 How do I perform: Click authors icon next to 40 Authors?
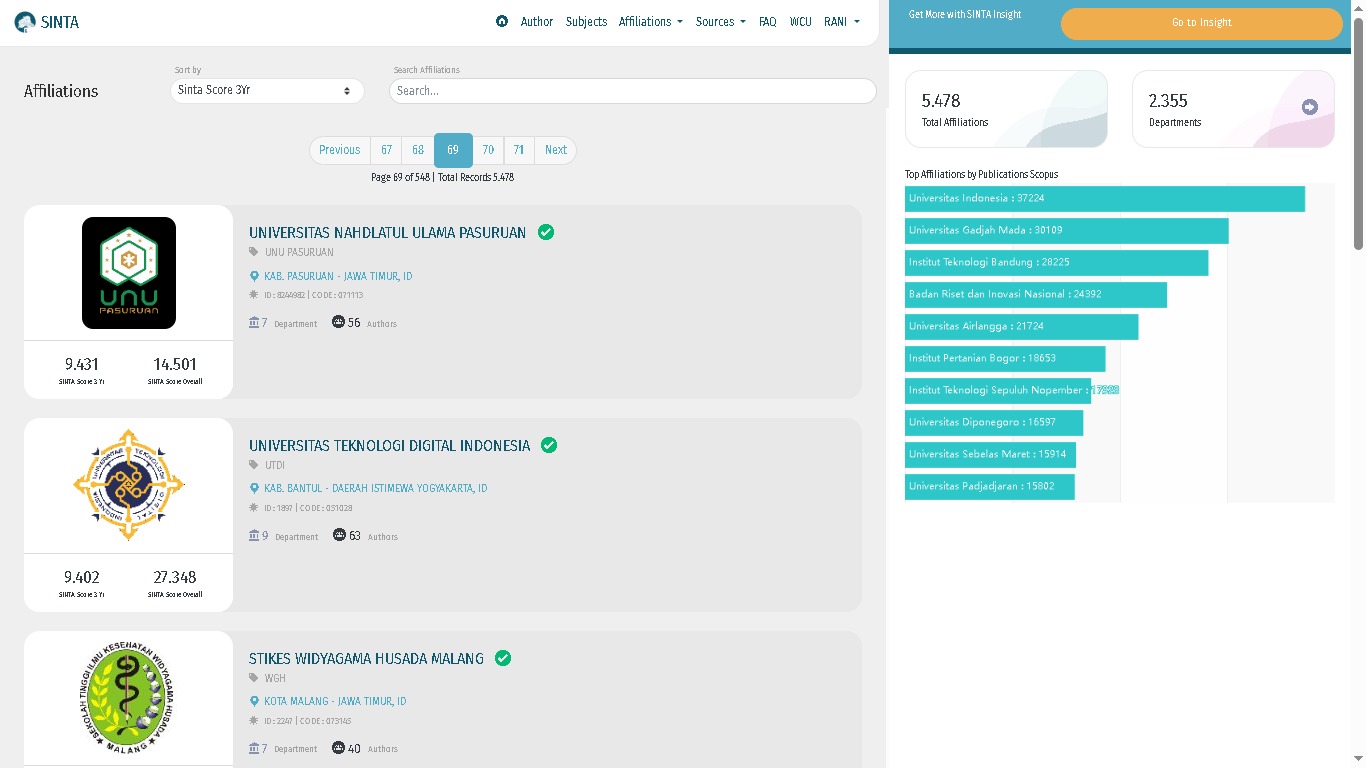(x=338, y=748)
